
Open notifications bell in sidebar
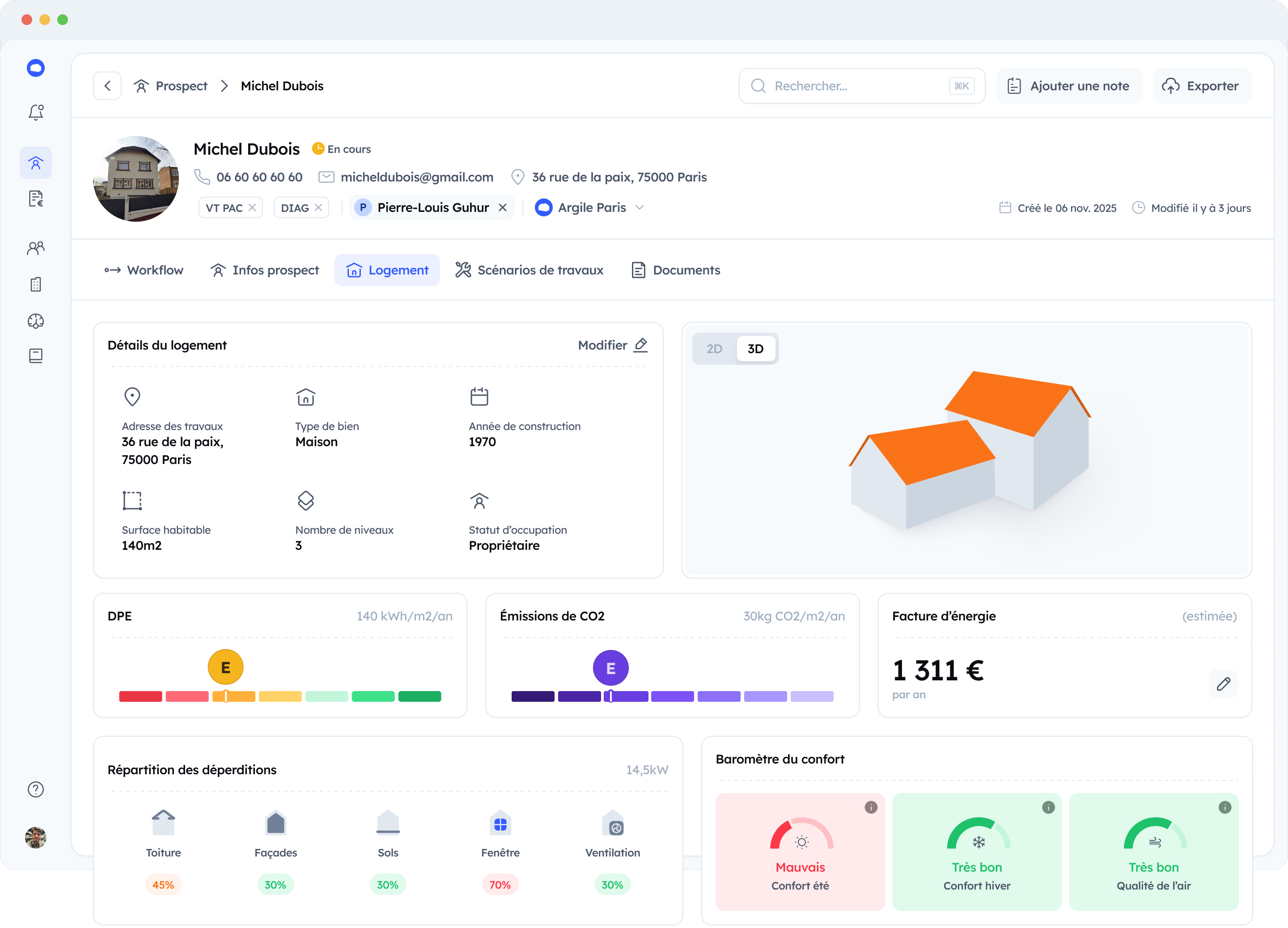pos(36,112)
